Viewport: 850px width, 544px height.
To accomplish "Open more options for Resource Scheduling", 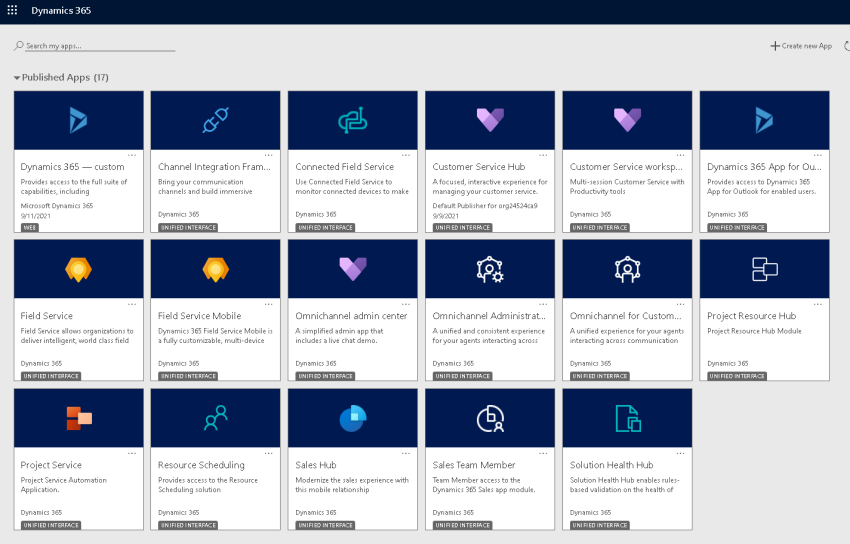I will pos(268,454).
